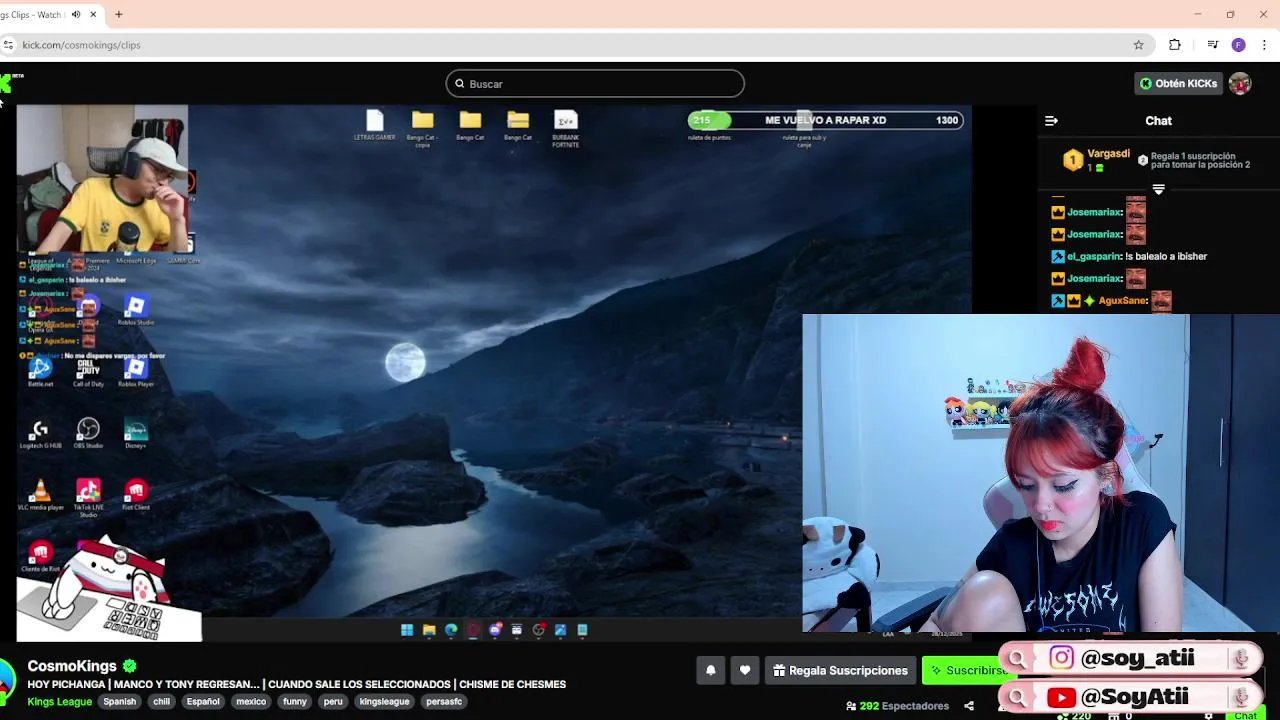Screen dimensions: 1280x720
Task: Focus the Buscar search field
Action: 595,83
